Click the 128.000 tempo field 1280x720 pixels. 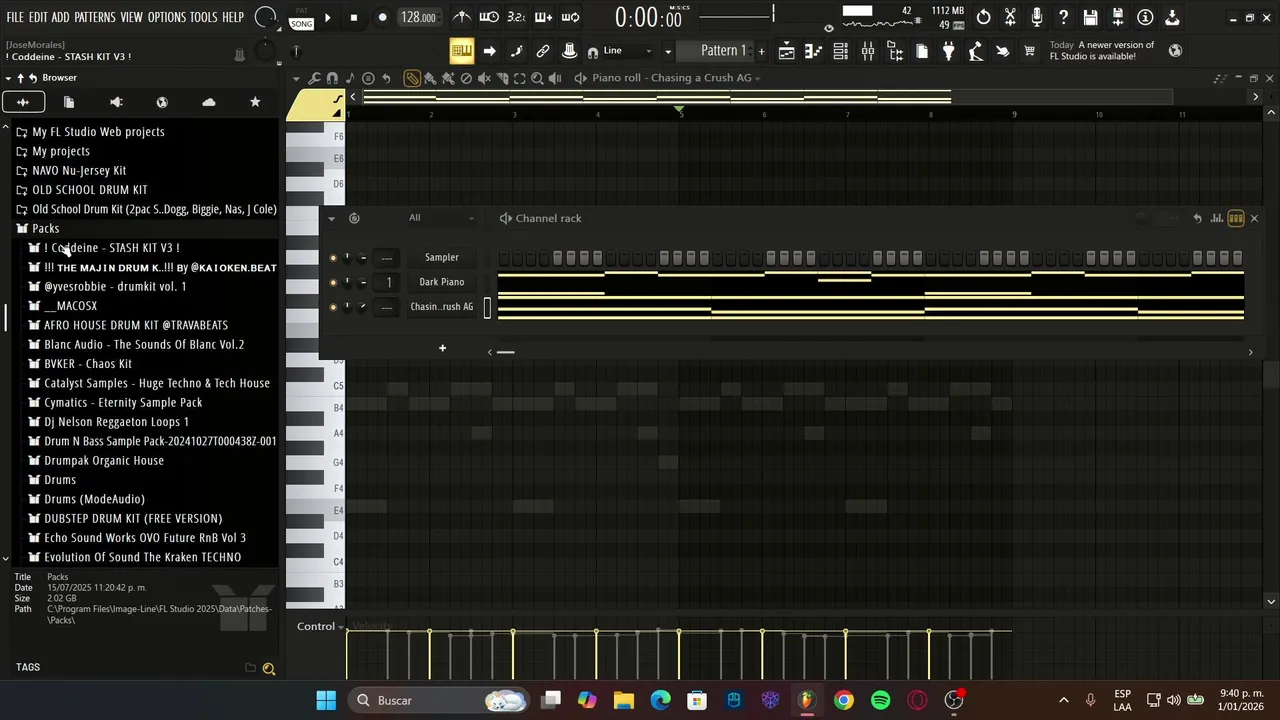pos(418,18)
